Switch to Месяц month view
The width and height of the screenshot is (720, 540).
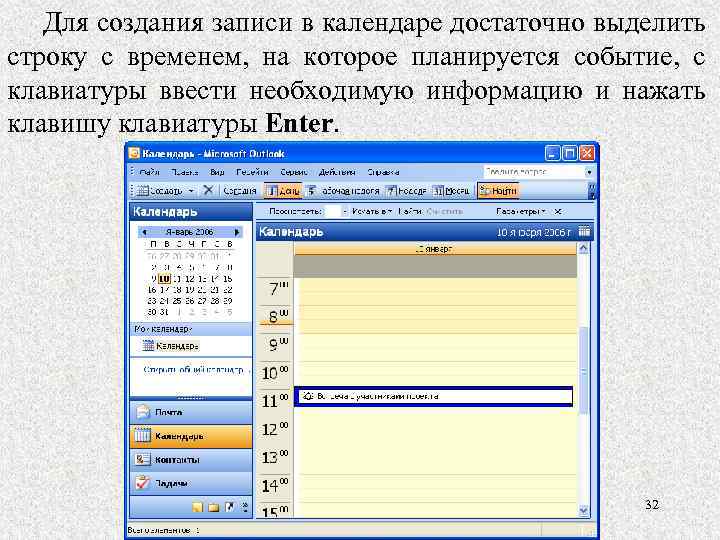click(452, 191)
